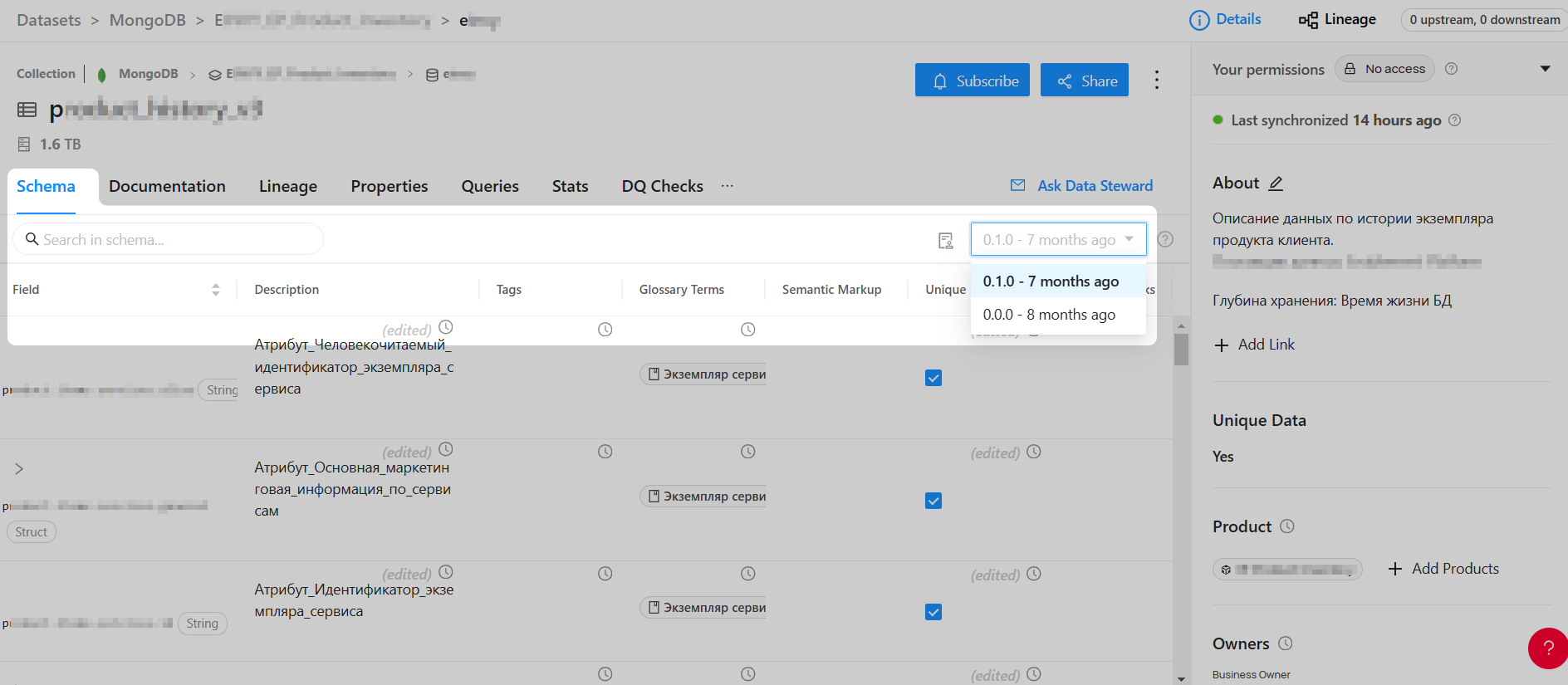Toggle the Unique checkbox in Struct row
1568x685 pixels.
[933, 501]
